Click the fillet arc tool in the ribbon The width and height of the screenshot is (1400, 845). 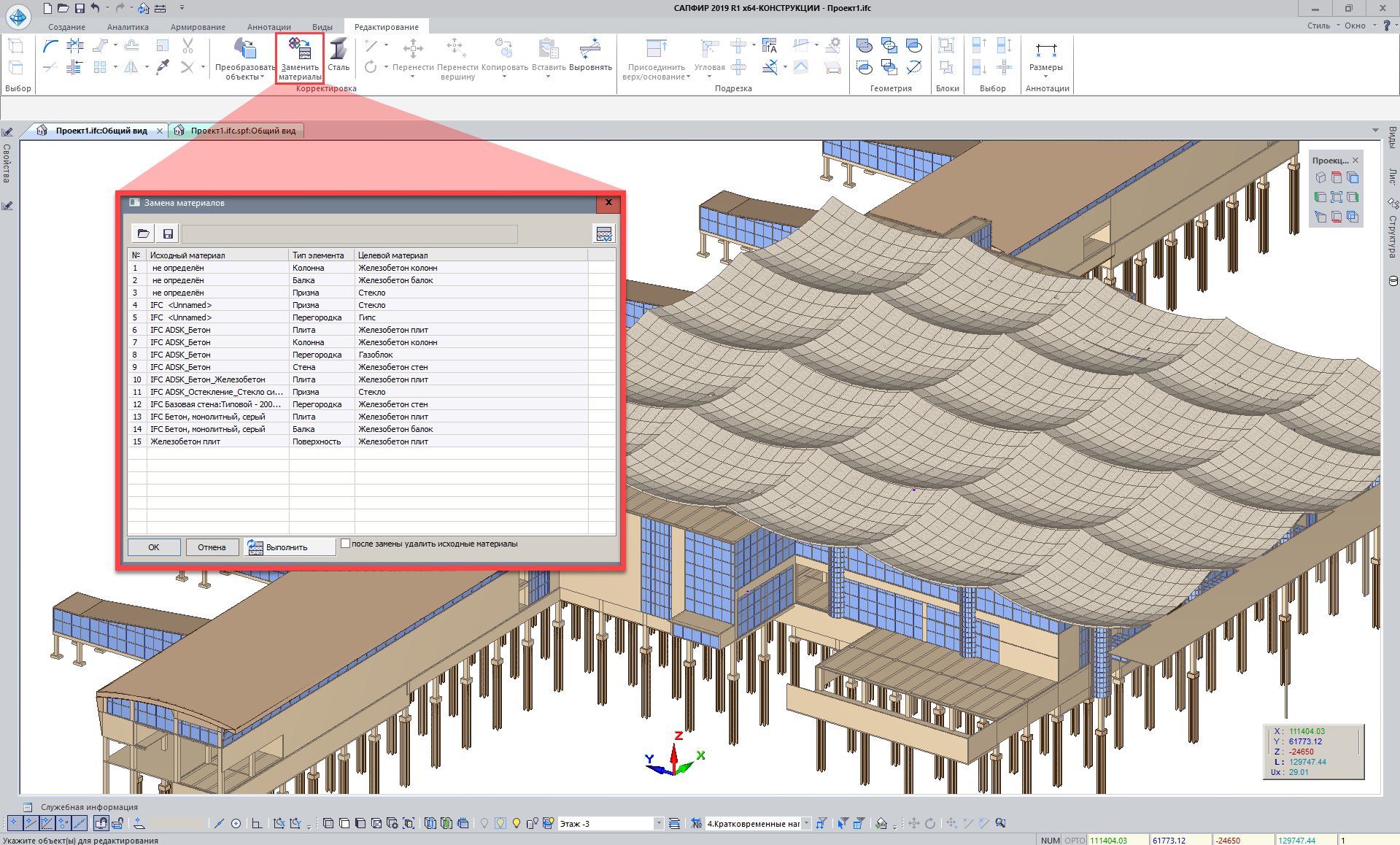(50, 46)
